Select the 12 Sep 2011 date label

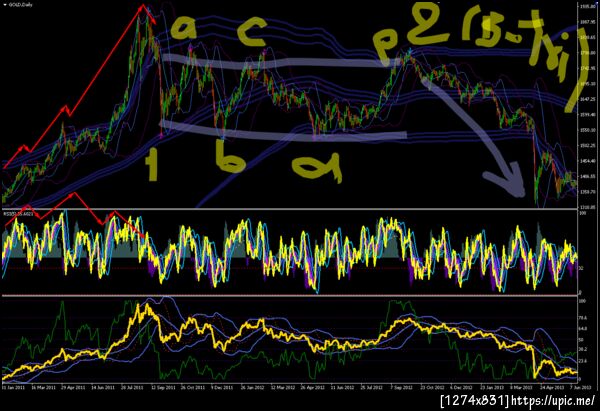point(163,388)
